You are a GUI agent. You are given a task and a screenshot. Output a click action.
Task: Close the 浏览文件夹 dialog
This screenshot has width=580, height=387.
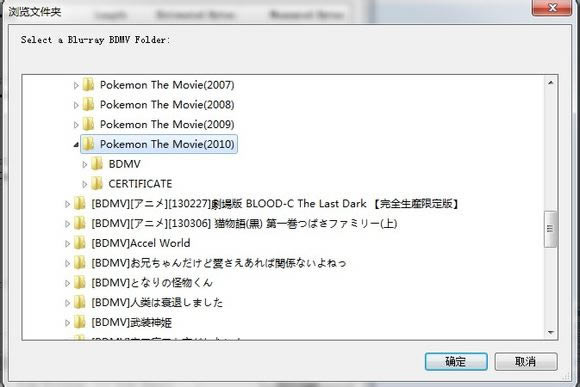click(x=552, y=8)
